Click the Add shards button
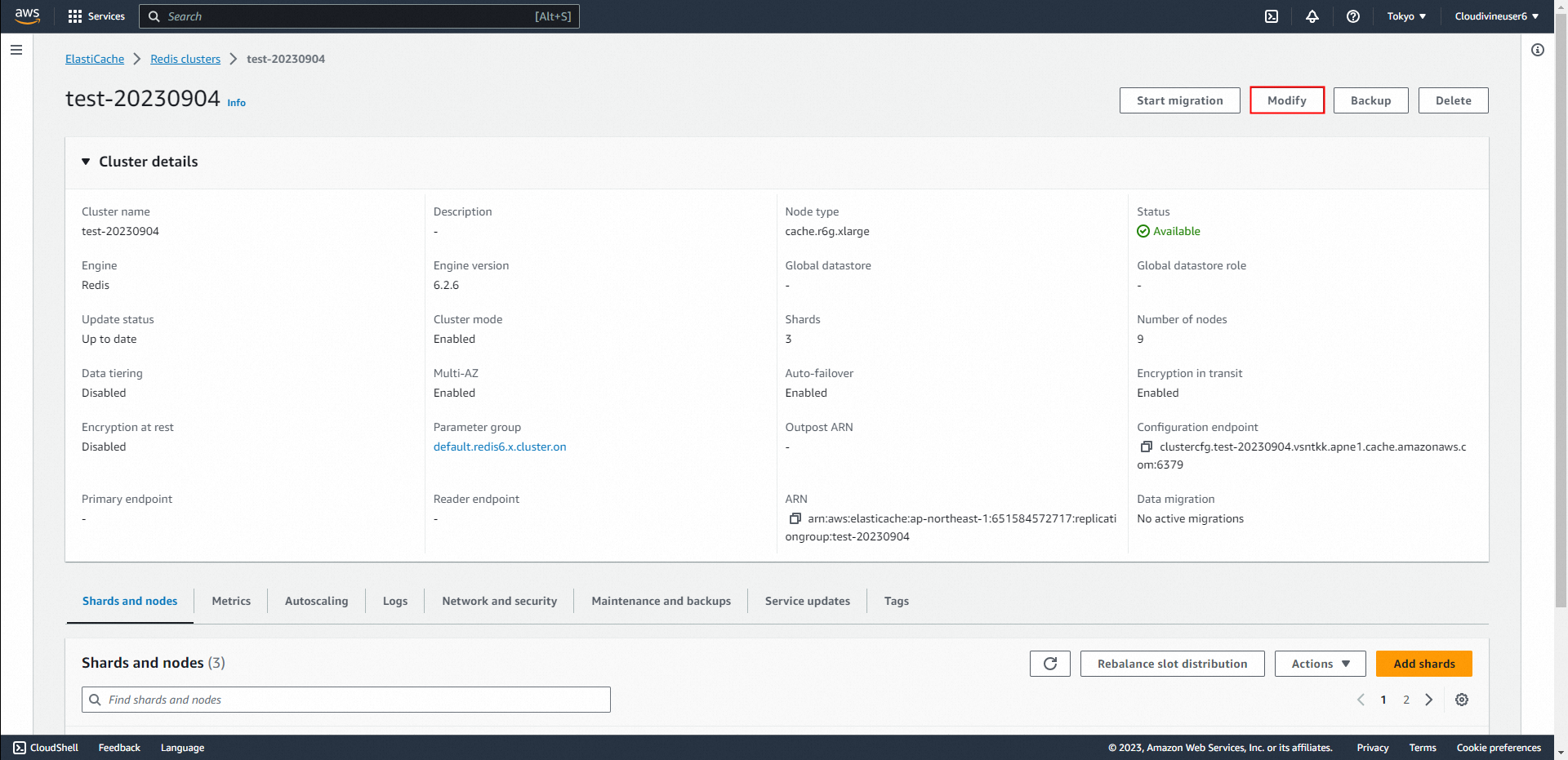The width and height of the screenshot is (1568, 760). point(1424,664)
